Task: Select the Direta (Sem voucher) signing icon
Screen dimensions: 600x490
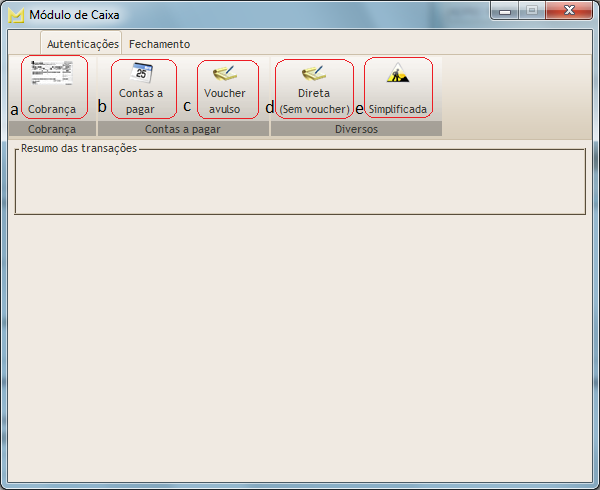Action: click(313, 73)
